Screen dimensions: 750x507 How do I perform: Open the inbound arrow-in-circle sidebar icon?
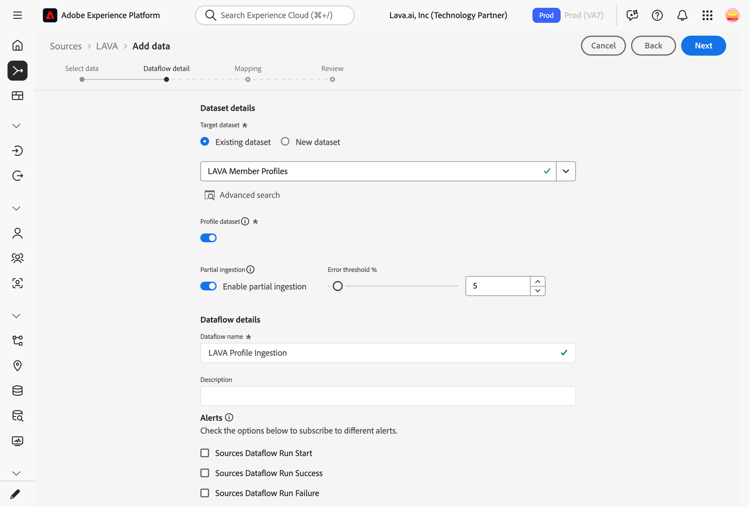[17, 151]
